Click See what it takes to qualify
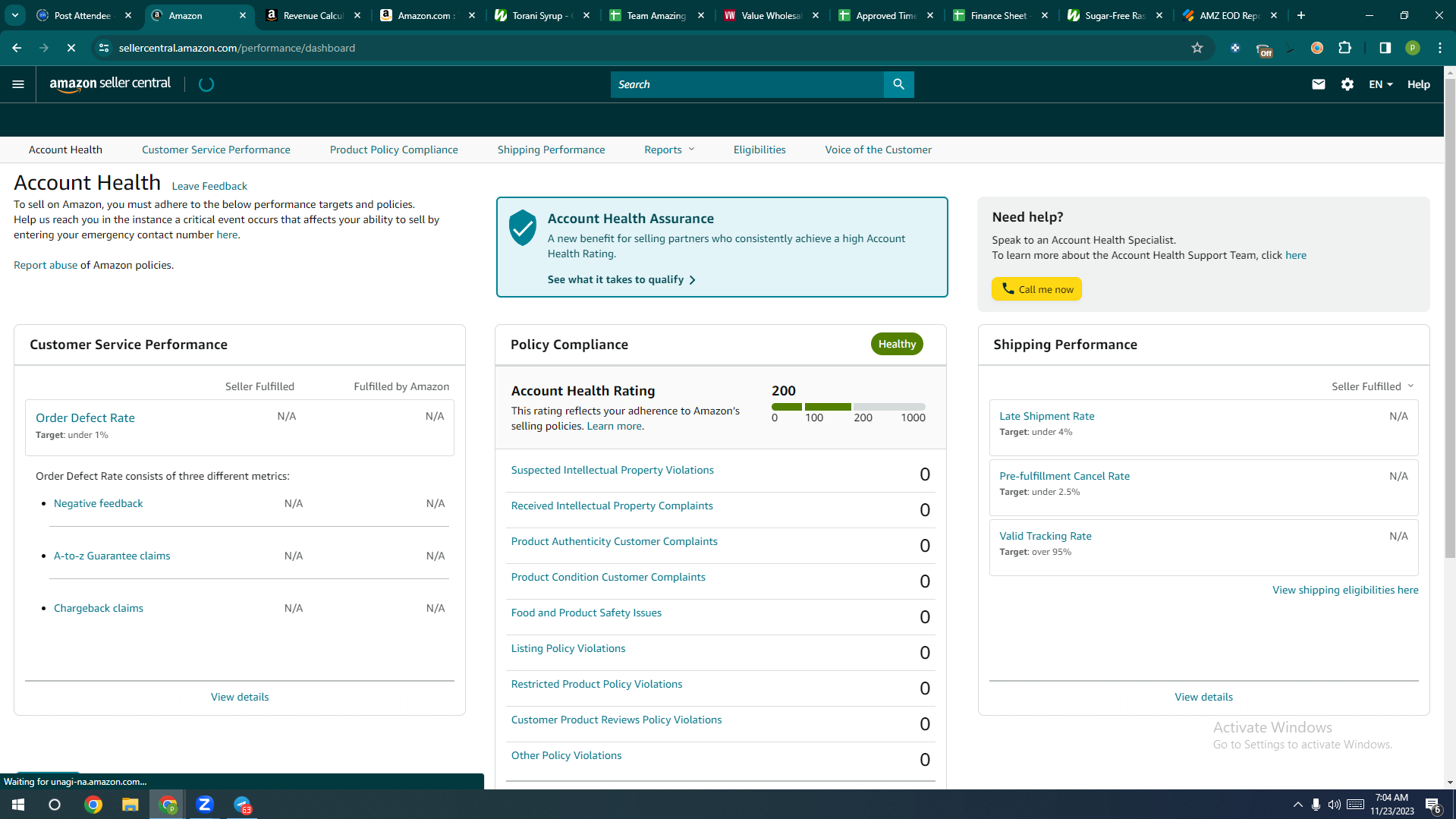This screenshot has height=819, width=1456. coord(621,279)
